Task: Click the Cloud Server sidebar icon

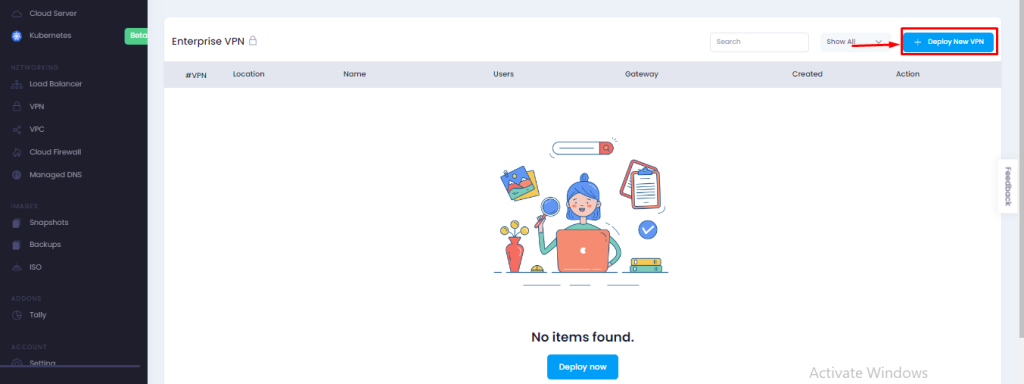Action: pos(17,13)
